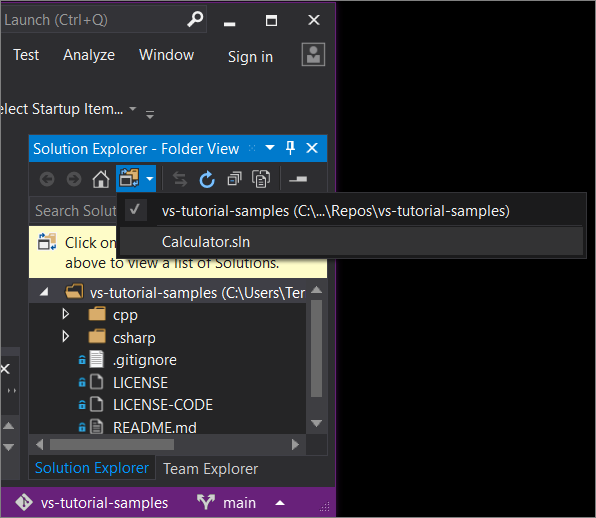
Task: Click the Git branch fork icon
Action: [x=206, y=502]
